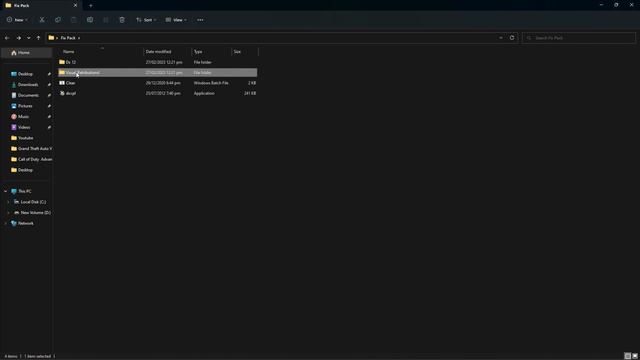
Task: Click the Windows Batch File type cell
Action: (x=211, y=83)
